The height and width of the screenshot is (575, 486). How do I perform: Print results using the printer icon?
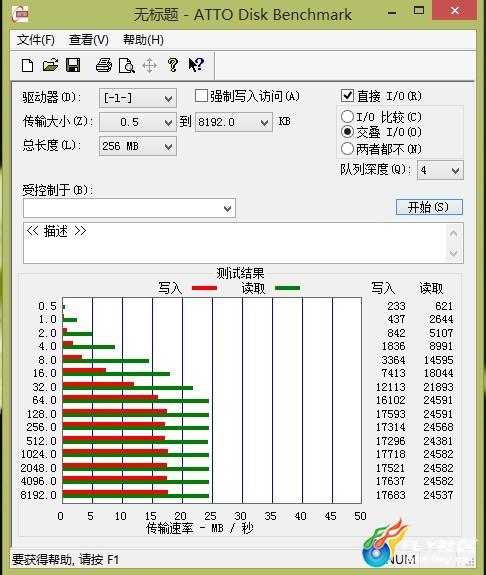pyautogui.click(x=104, y=66)
